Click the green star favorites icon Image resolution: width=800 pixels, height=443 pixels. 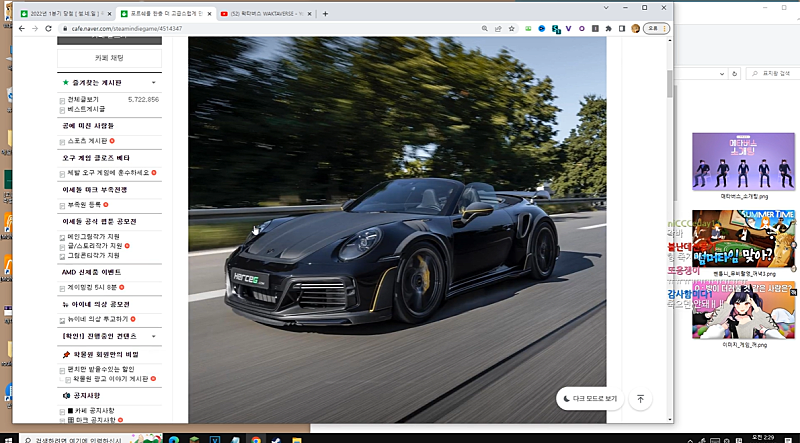[x=65, y=82]
